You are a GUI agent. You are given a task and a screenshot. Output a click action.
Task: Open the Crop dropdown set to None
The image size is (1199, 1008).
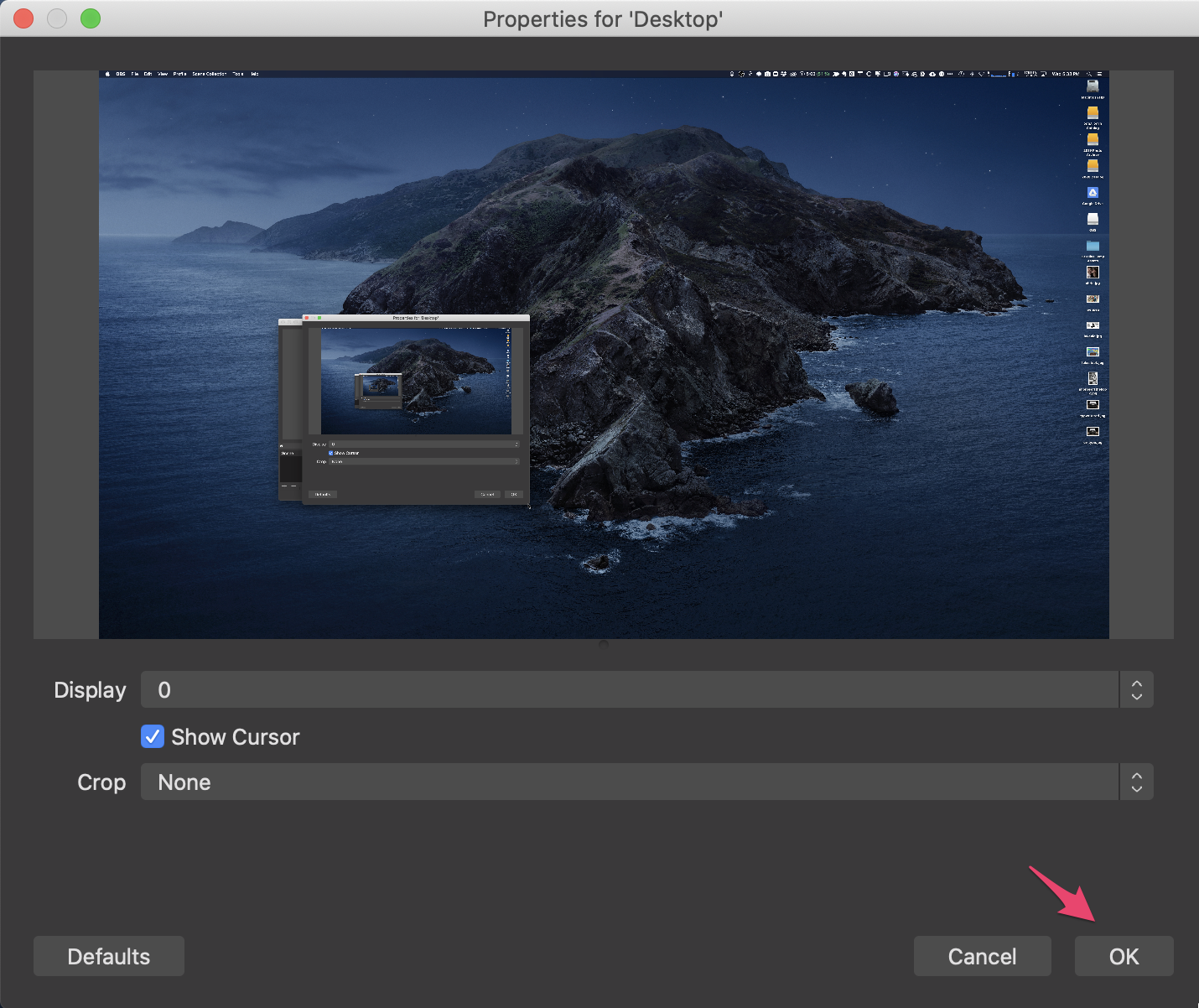pos(629,782)
